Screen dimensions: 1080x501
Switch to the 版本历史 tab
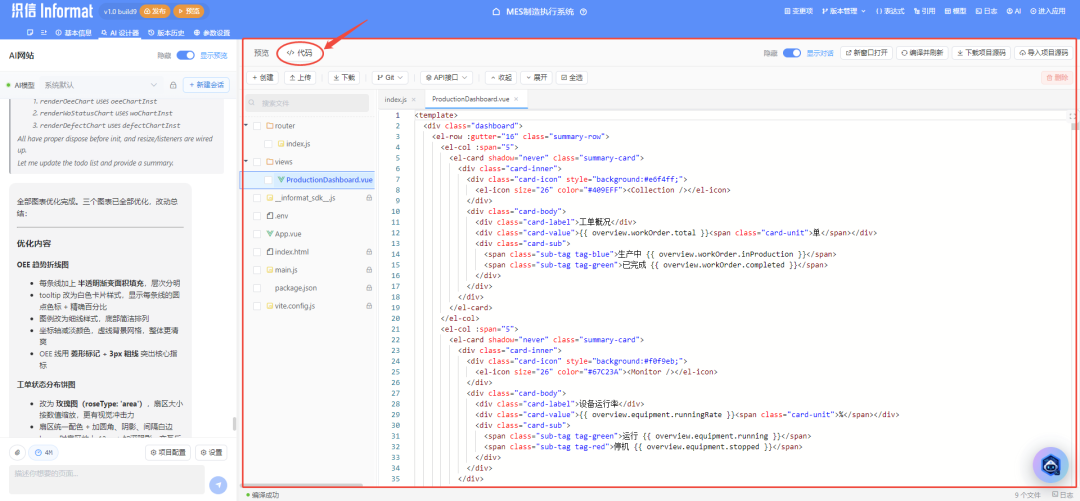(166, 32)
